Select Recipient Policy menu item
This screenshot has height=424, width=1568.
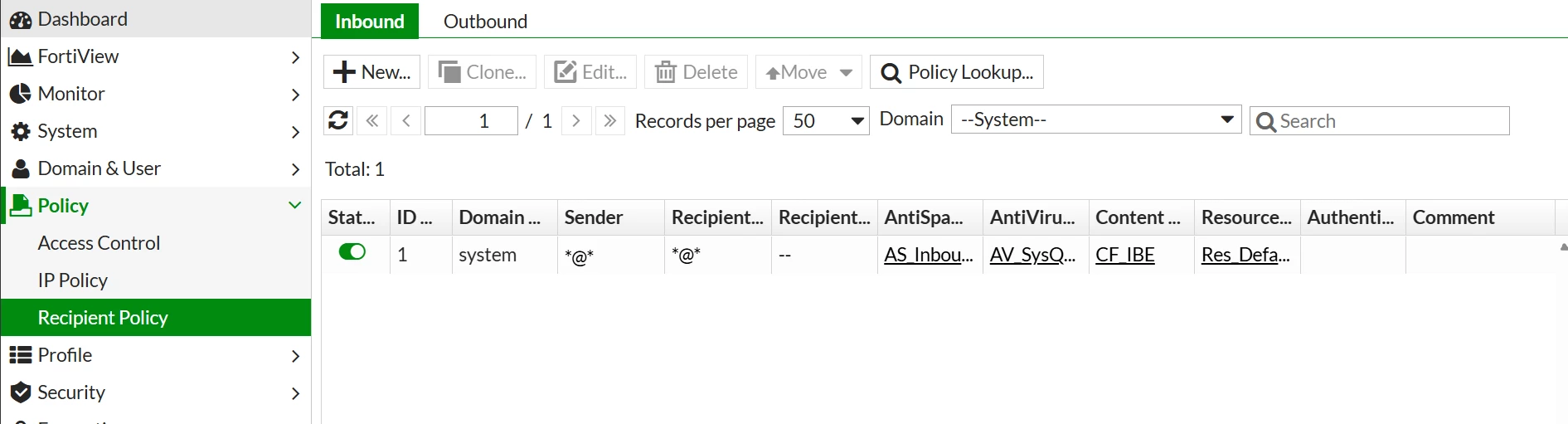coord(156,318)
